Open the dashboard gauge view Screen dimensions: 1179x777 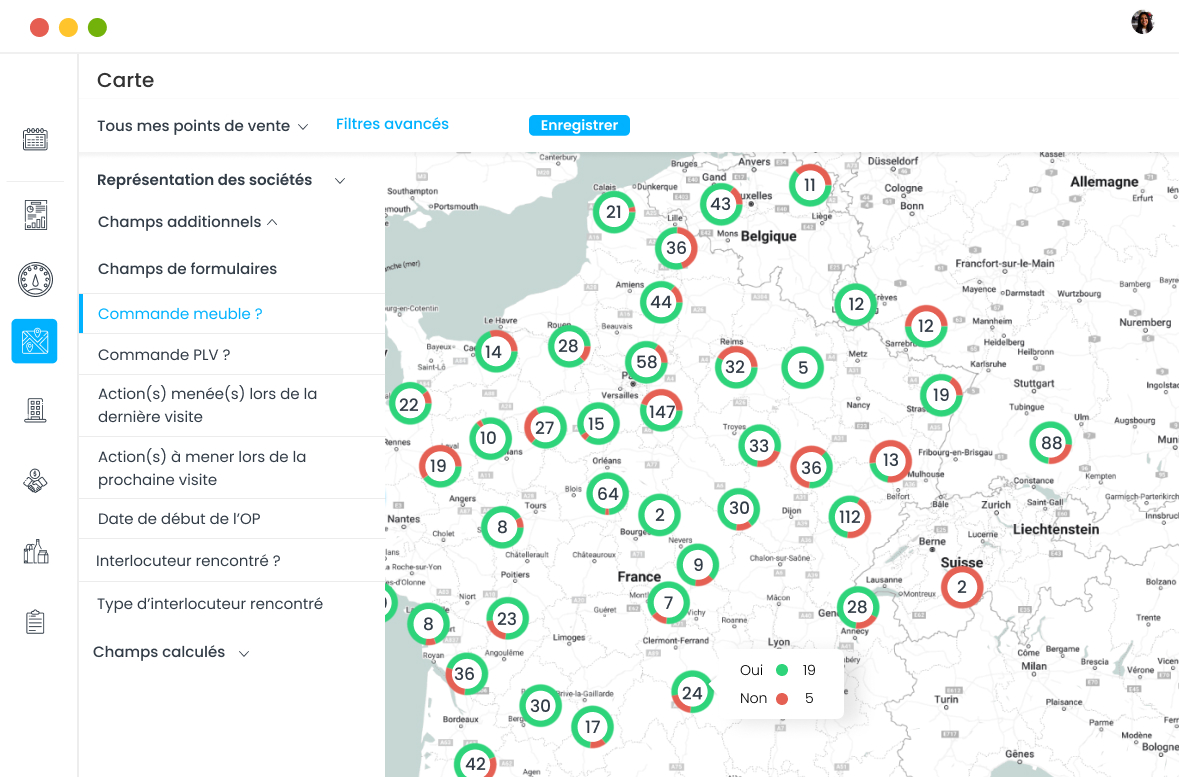point(35,281)
